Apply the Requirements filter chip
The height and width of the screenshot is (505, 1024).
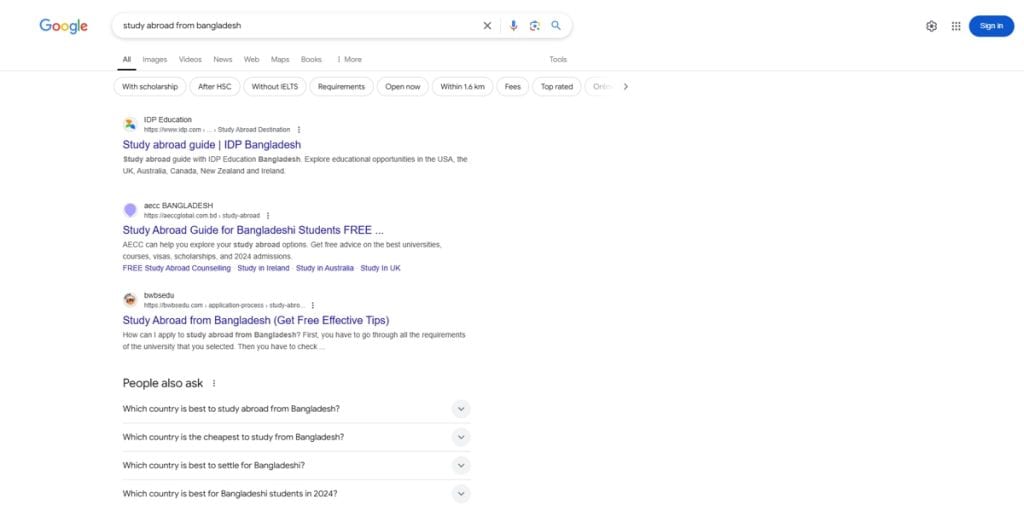[x=342, y=86]
